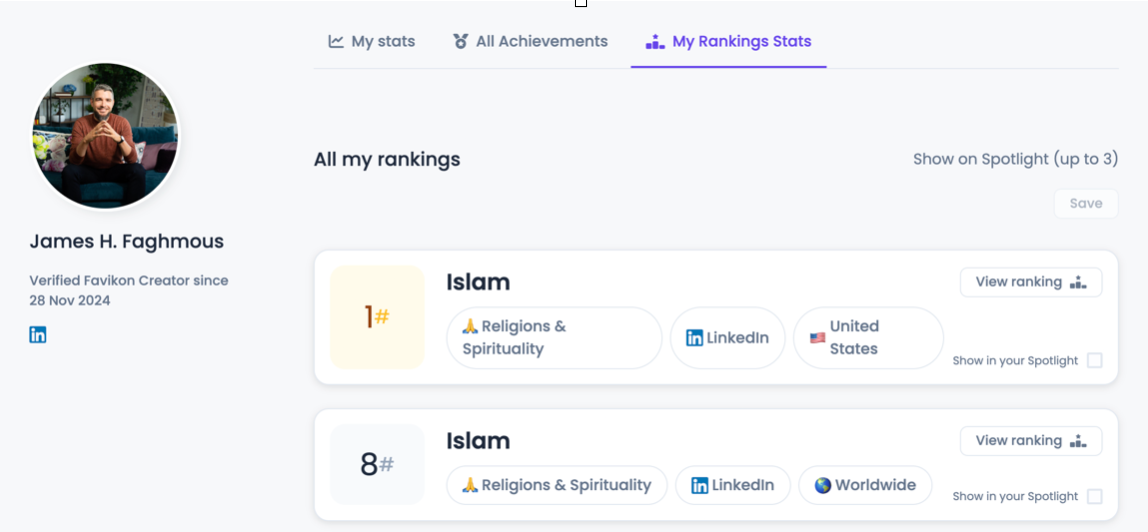Viewport: 1148px width, 532px height.
Task: Click the United States flag tag
Action: [867, 338]
